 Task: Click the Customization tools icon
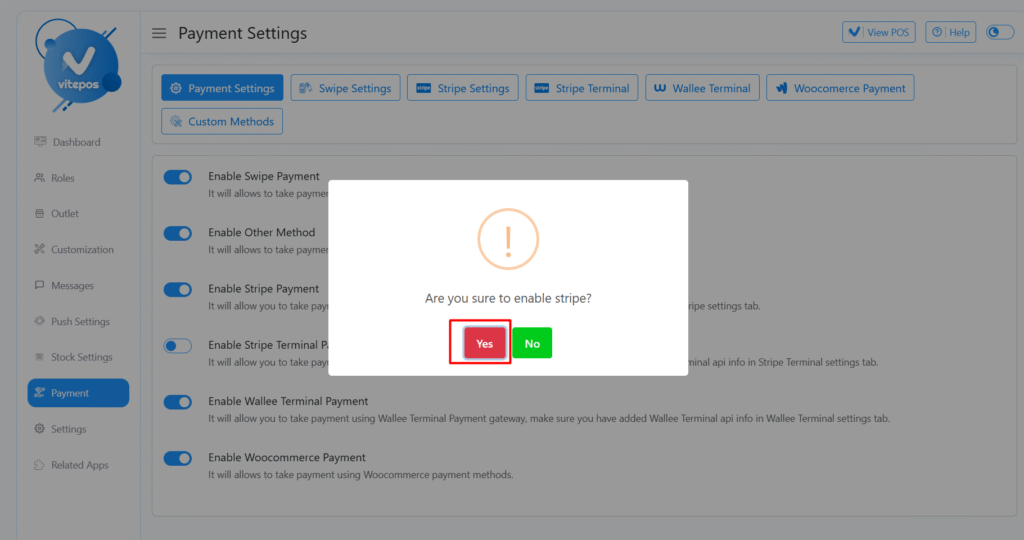[40, 249]
